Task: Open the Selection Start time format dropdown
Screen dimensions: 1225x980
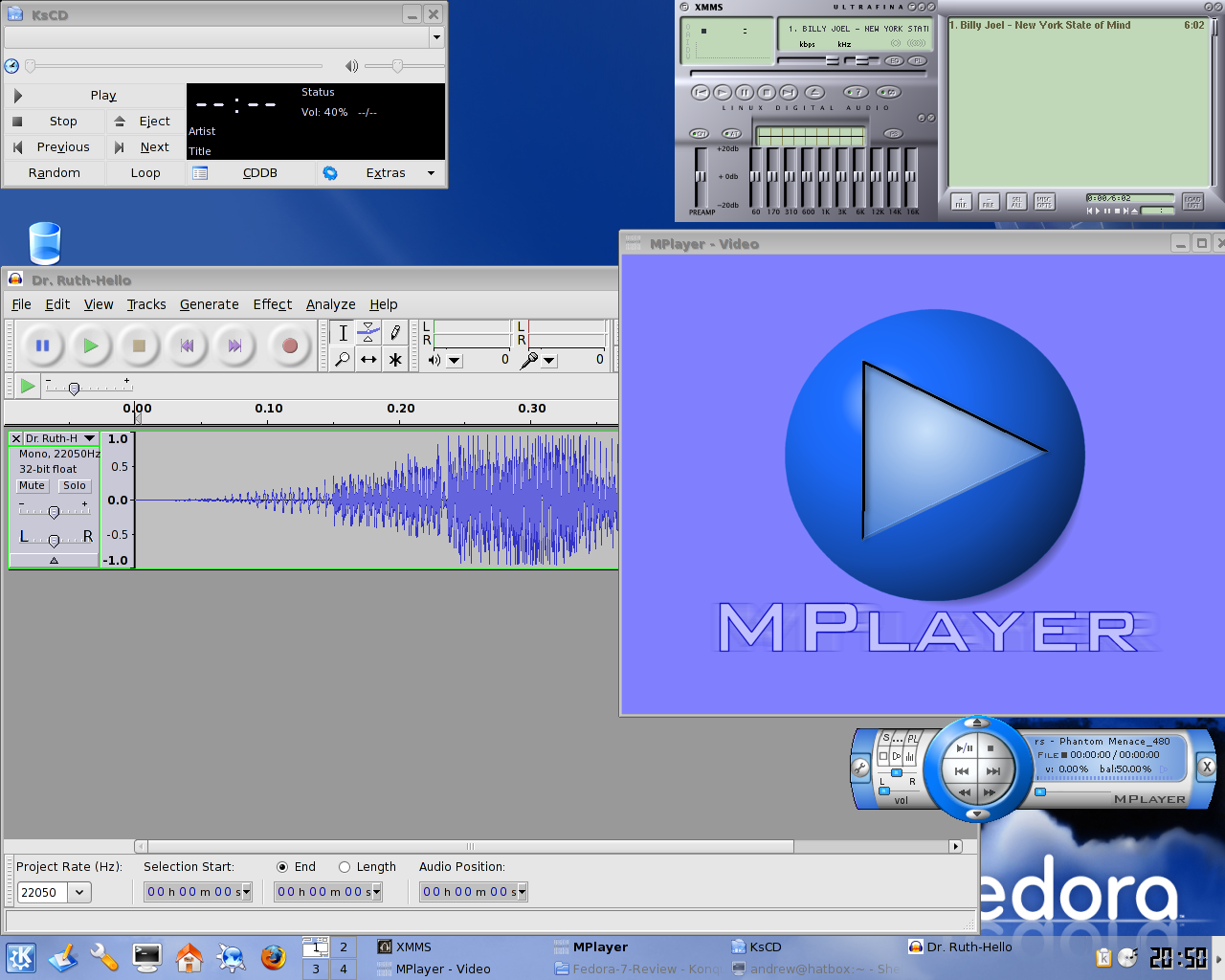Action: [x=247, y=892]
